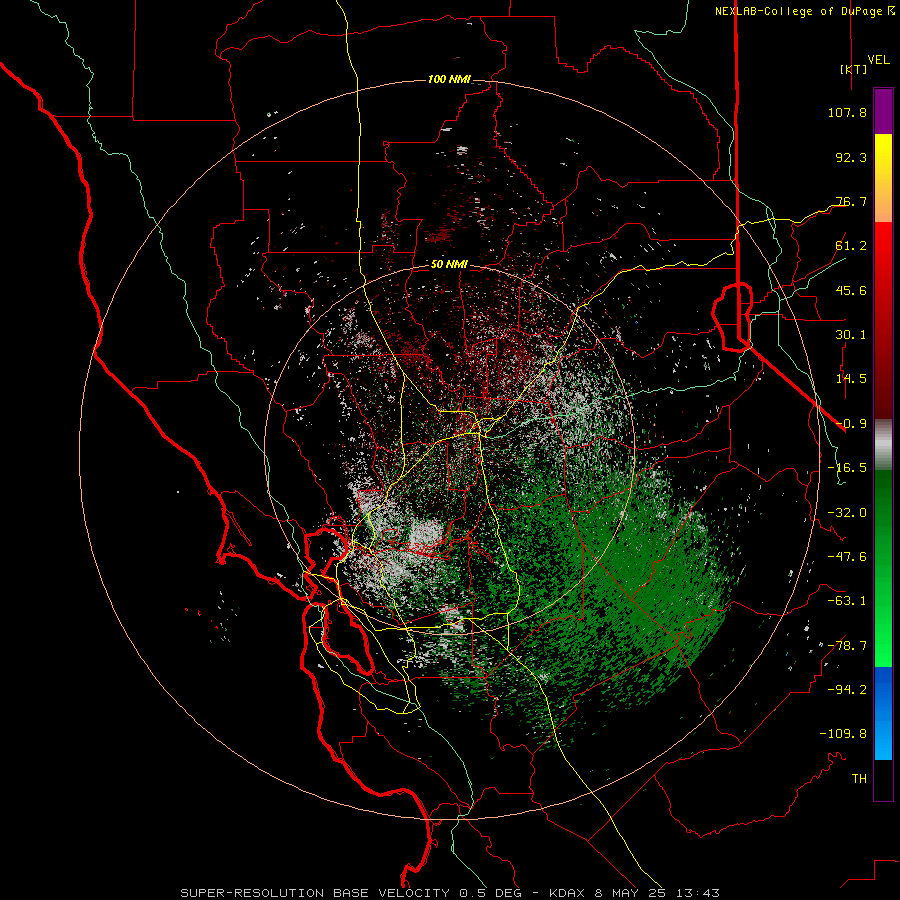Click the -109.8 velocity scale label
The image size is (900, 900).
(843, 734)
